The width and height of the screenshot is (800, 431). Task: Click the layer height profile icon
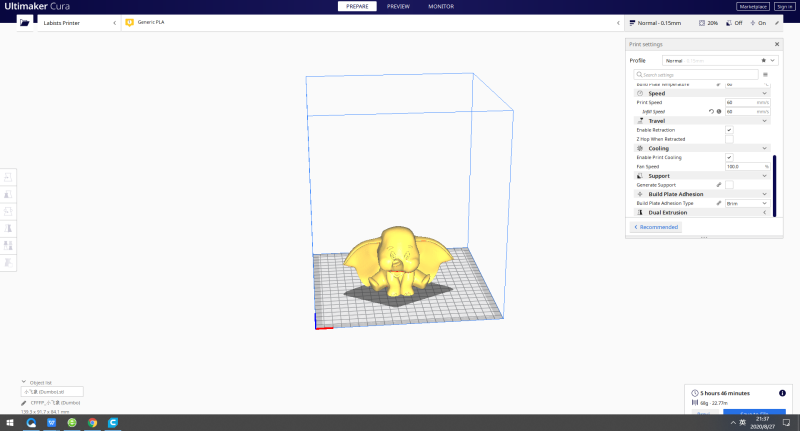(x=633, y=23)
